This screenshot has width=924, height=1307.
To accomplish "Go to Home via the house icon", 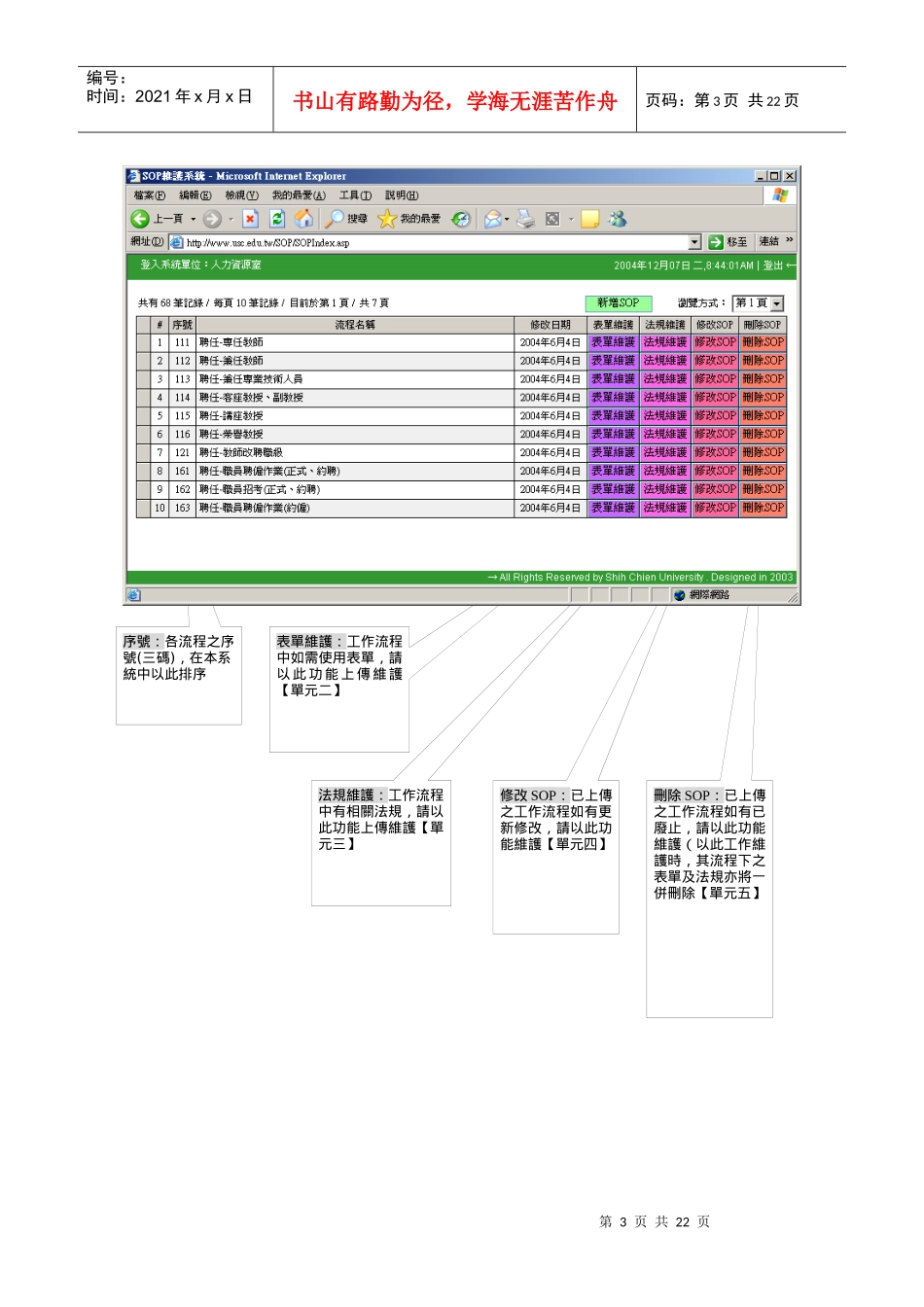I will (x=303, y=219).
